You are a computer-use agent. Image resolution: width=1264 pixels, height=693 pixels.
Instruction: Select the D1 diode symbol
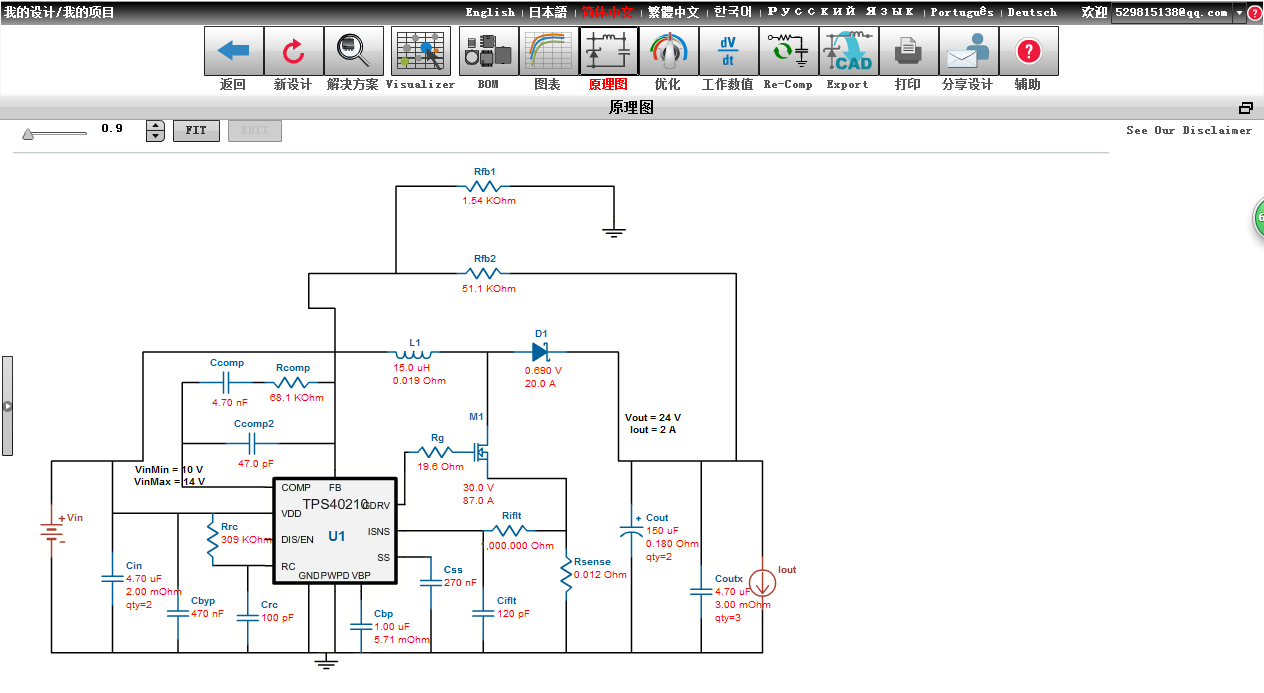(541, 352)
